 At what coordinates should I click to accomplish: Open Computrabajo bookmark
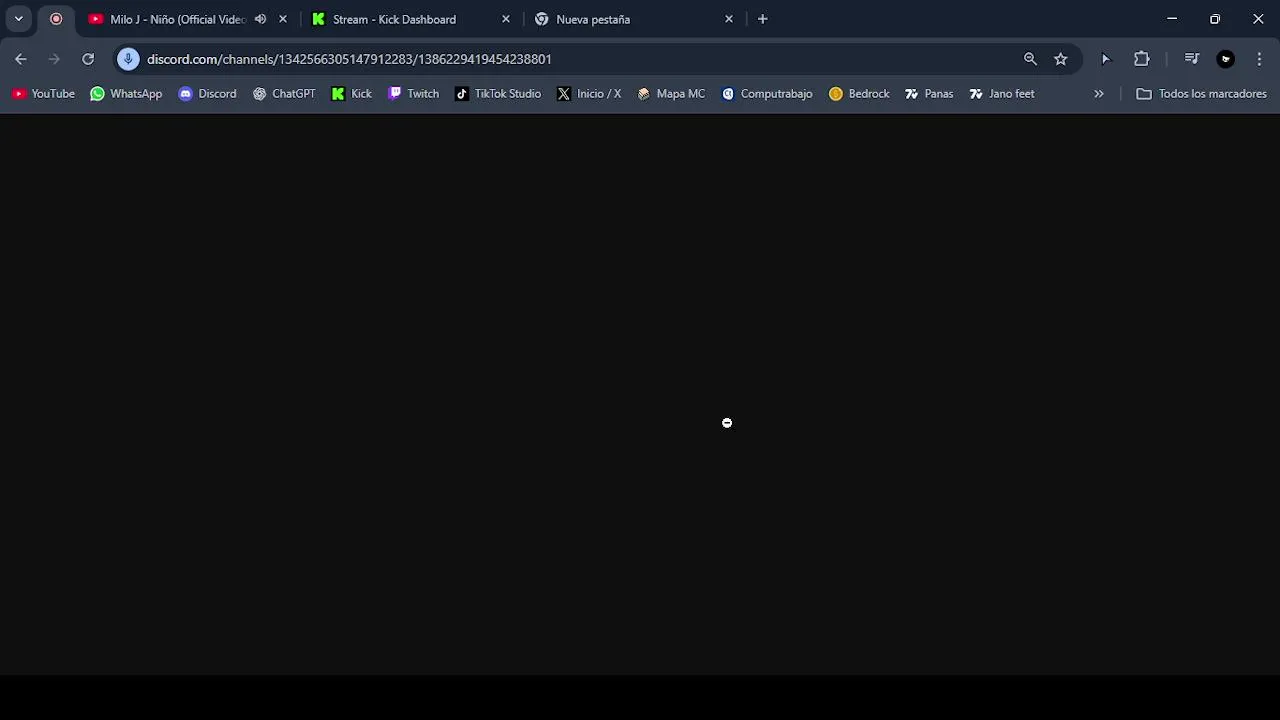point(767,94)
